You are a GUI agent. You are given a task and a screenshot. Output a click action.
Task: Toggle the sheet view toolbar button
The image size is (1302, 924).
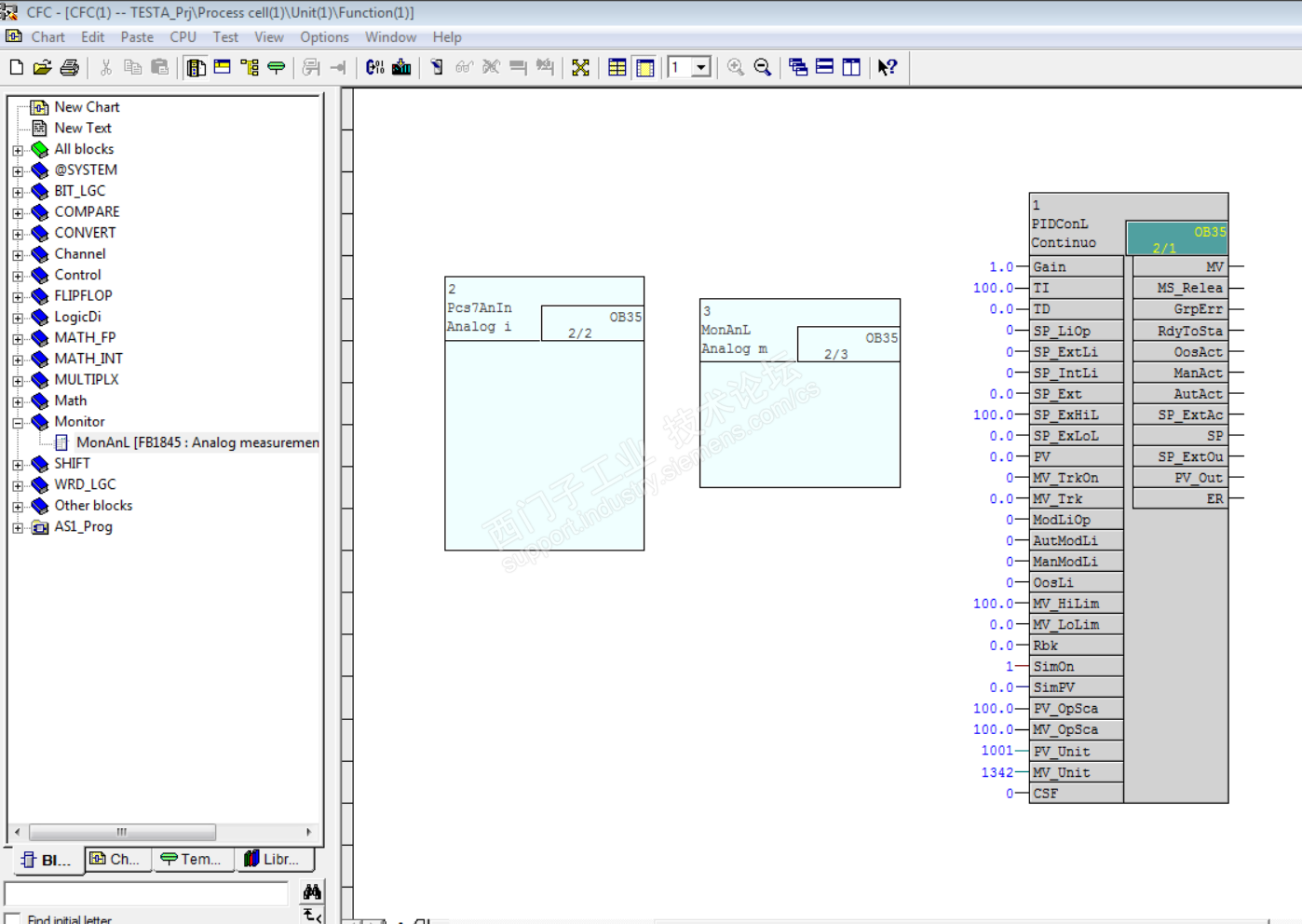(644, 67)
